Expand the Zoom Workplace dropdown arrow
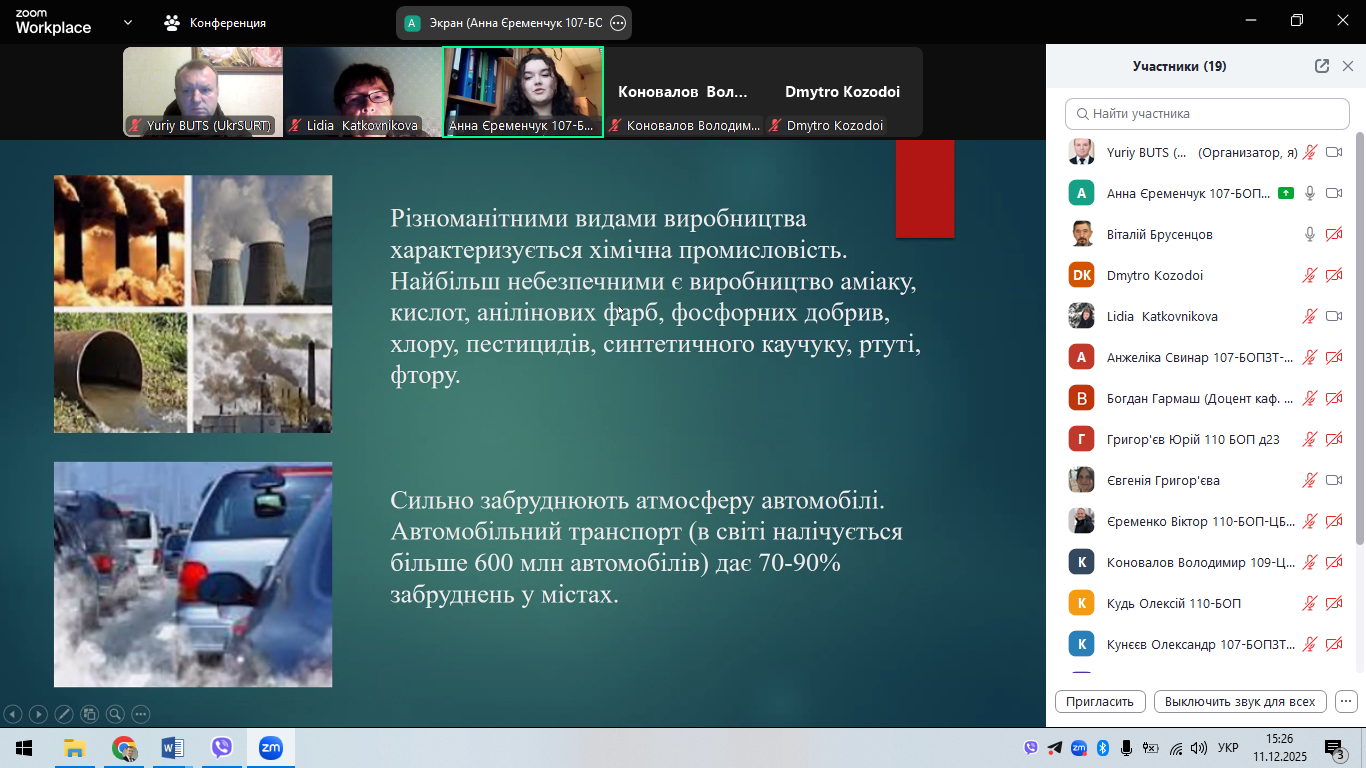1366x768 pixels. [127, 22]
